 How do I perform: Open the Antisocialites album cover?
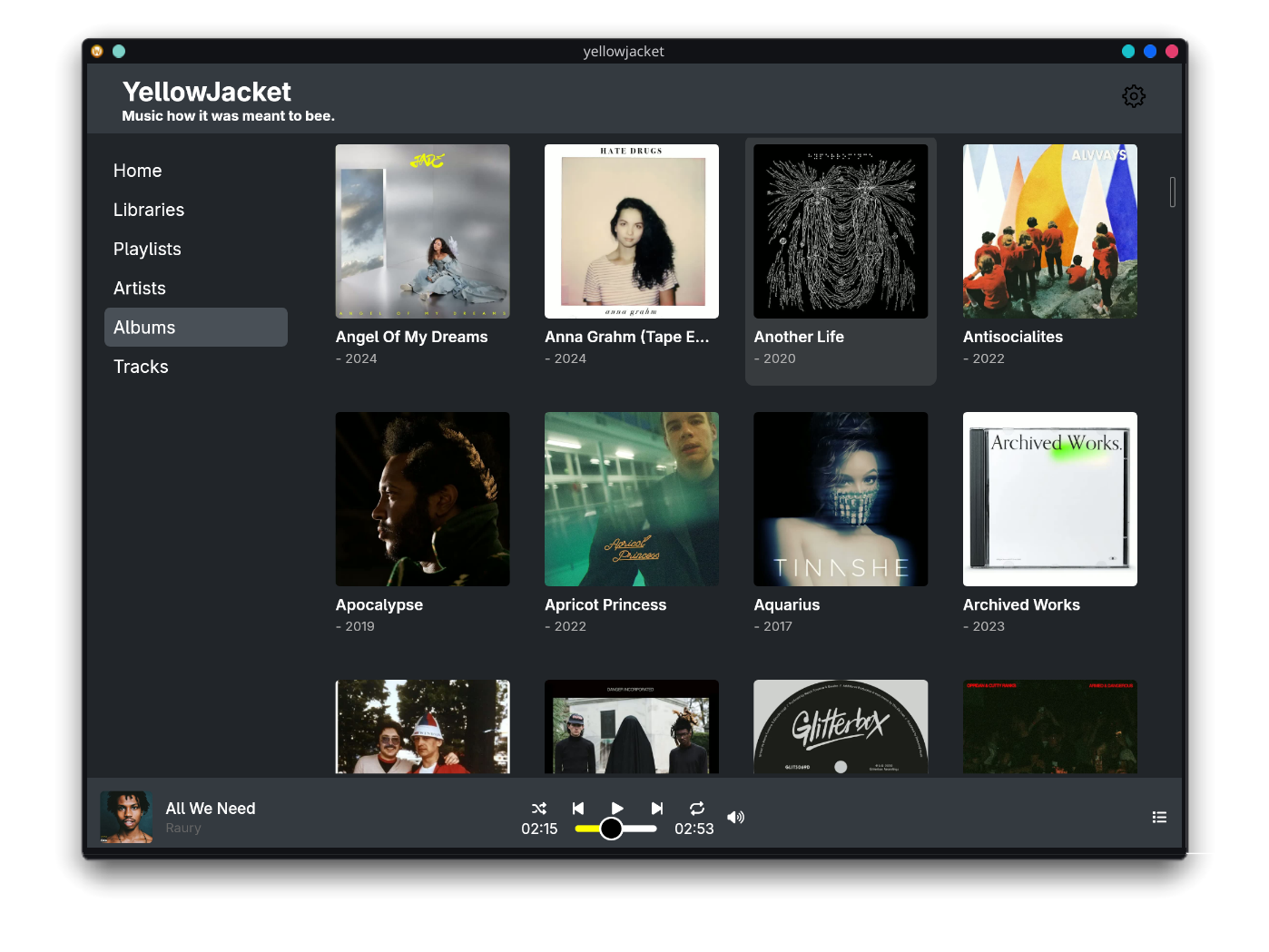(x=1049, y=231)
